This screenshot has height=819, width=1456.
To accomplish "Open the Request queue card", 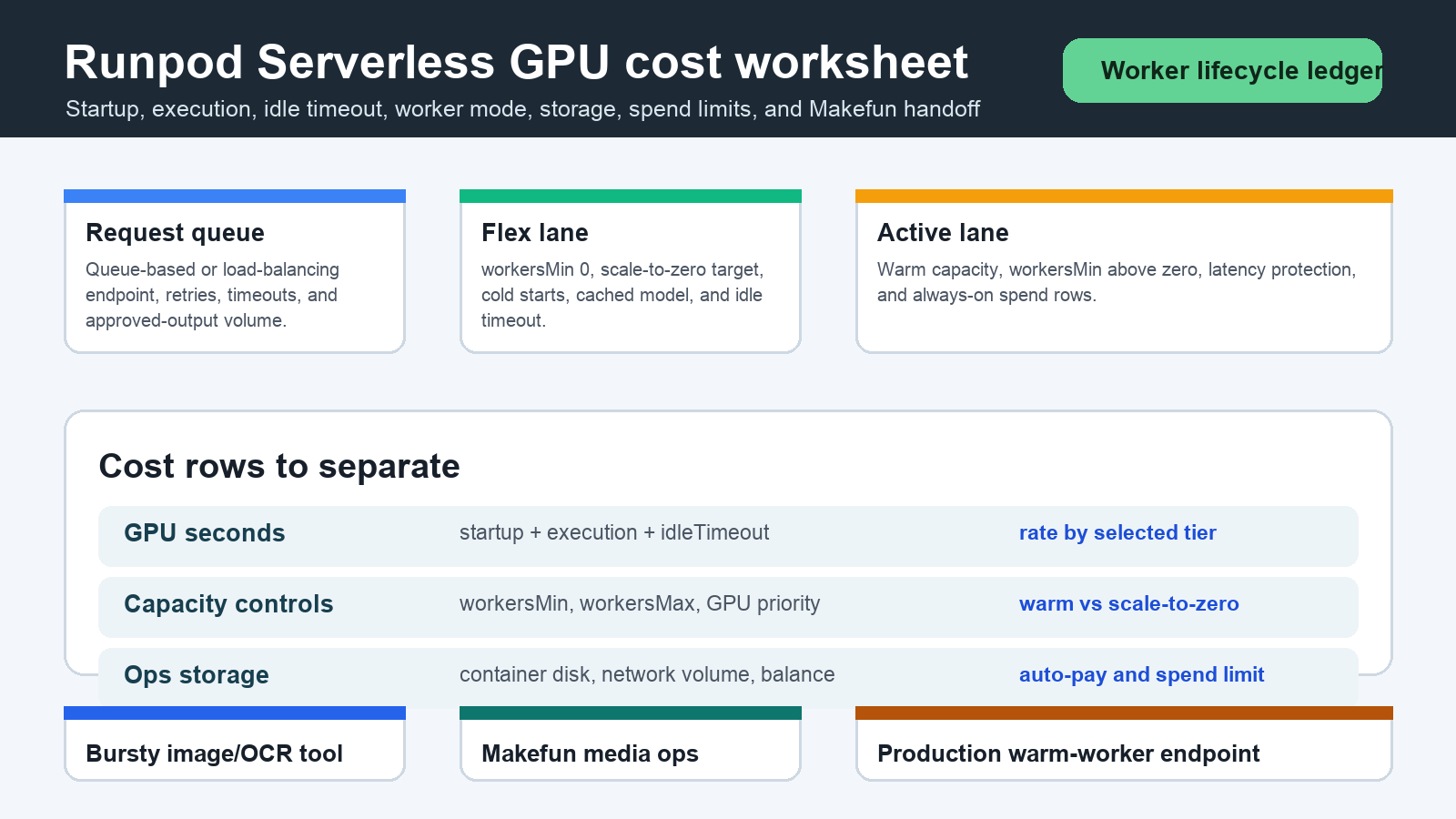I will click(235, 271).
